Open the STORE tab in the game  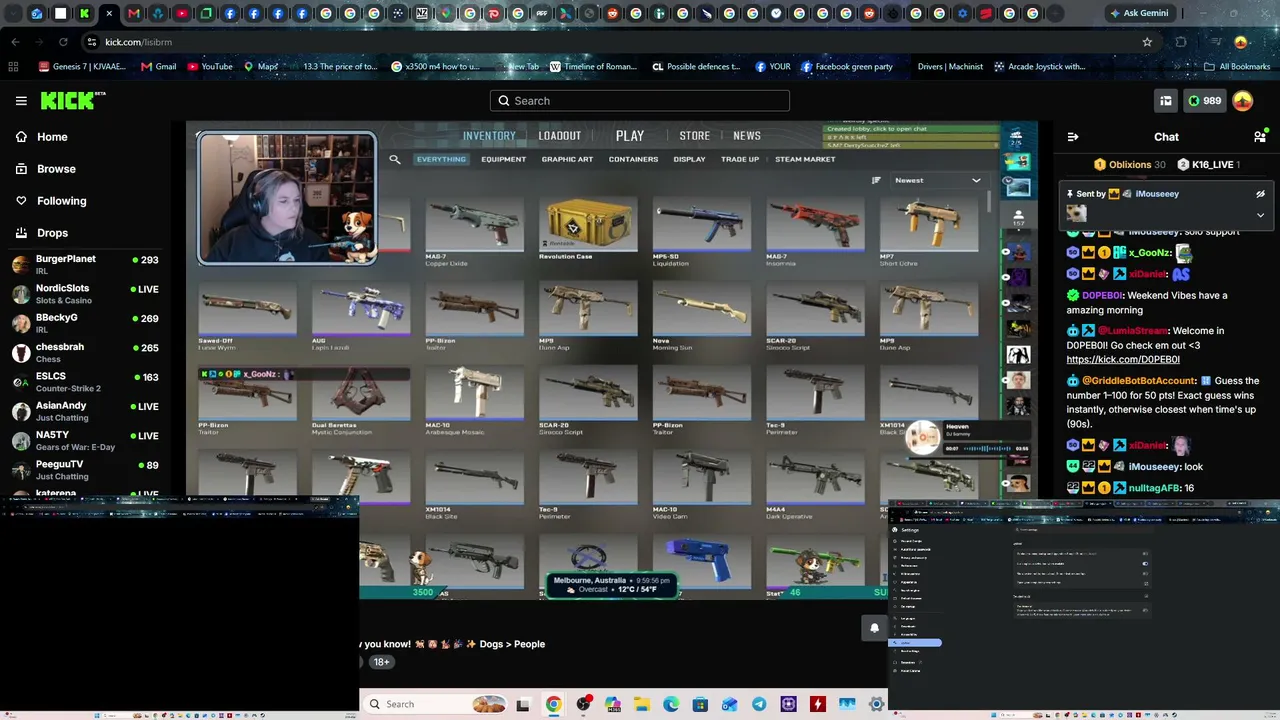pyautogui.click(x=695, y=136)
